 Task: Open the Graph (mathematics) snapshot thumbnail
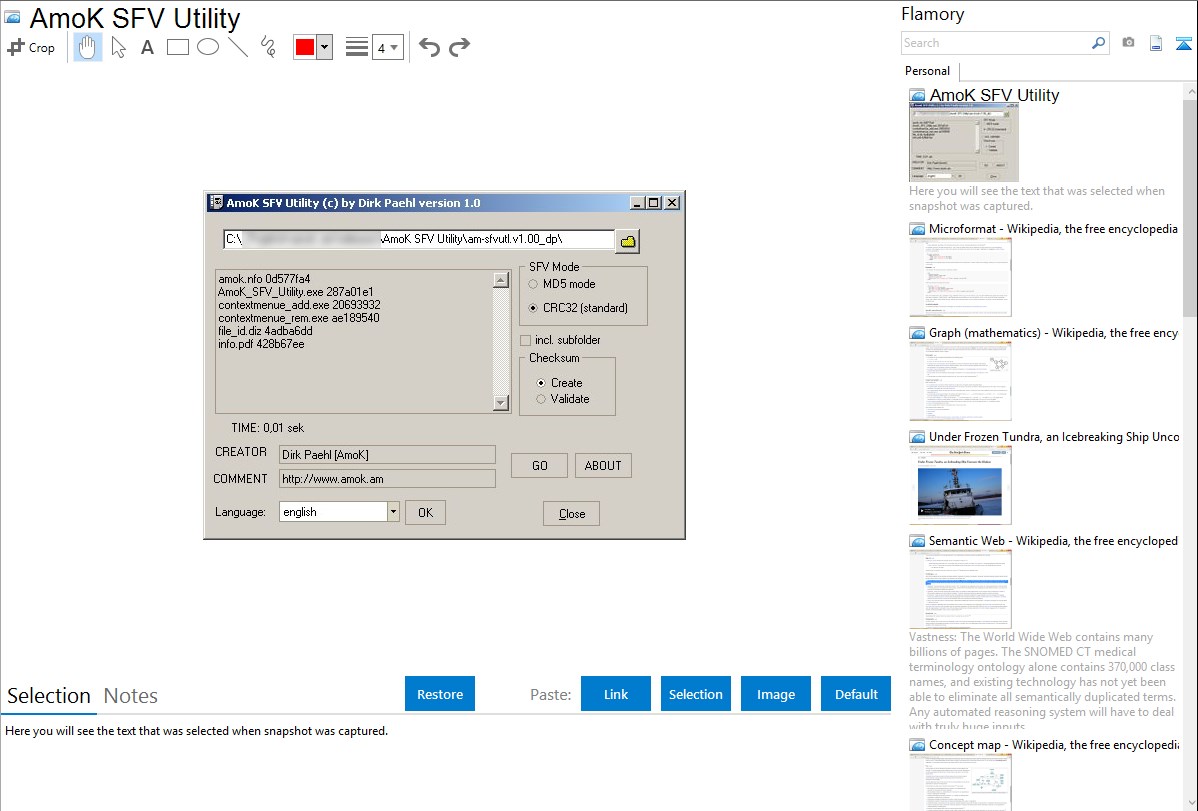[960, 381]
